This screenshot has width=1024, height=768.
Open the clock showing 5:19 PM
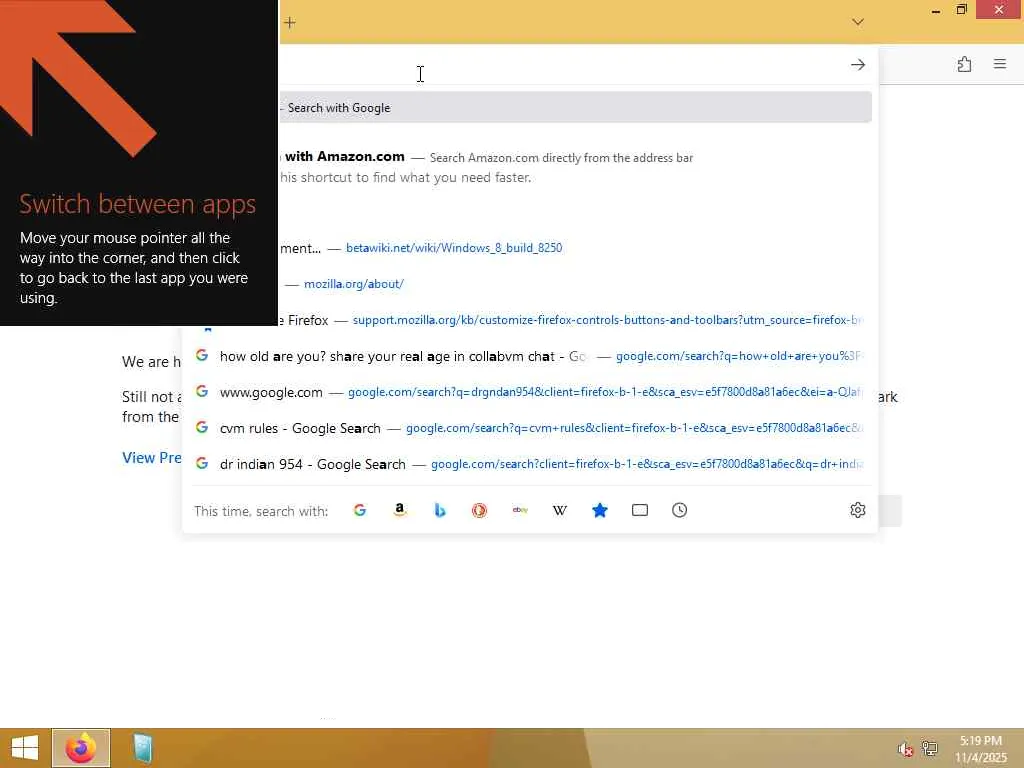980,749
